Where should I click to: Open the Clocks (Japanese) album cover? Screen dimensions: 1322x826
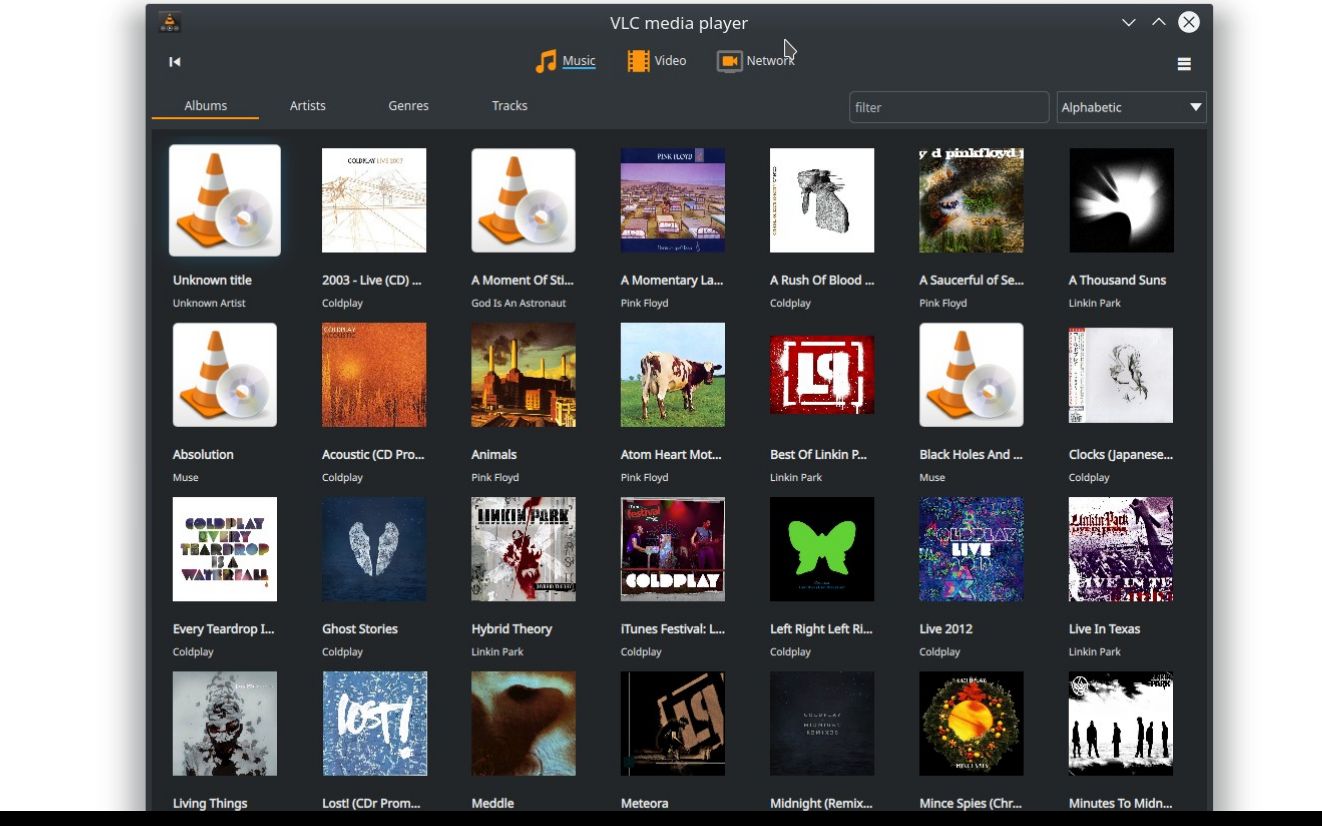pyautogui.click(x=1121, y=375)
